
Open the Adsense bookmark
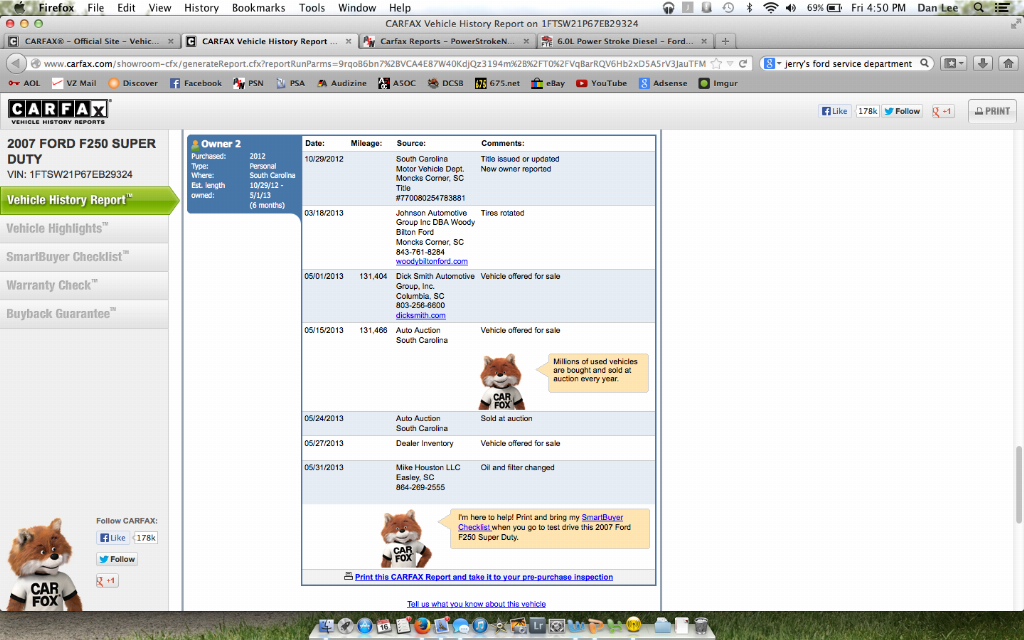pos(664,83)
